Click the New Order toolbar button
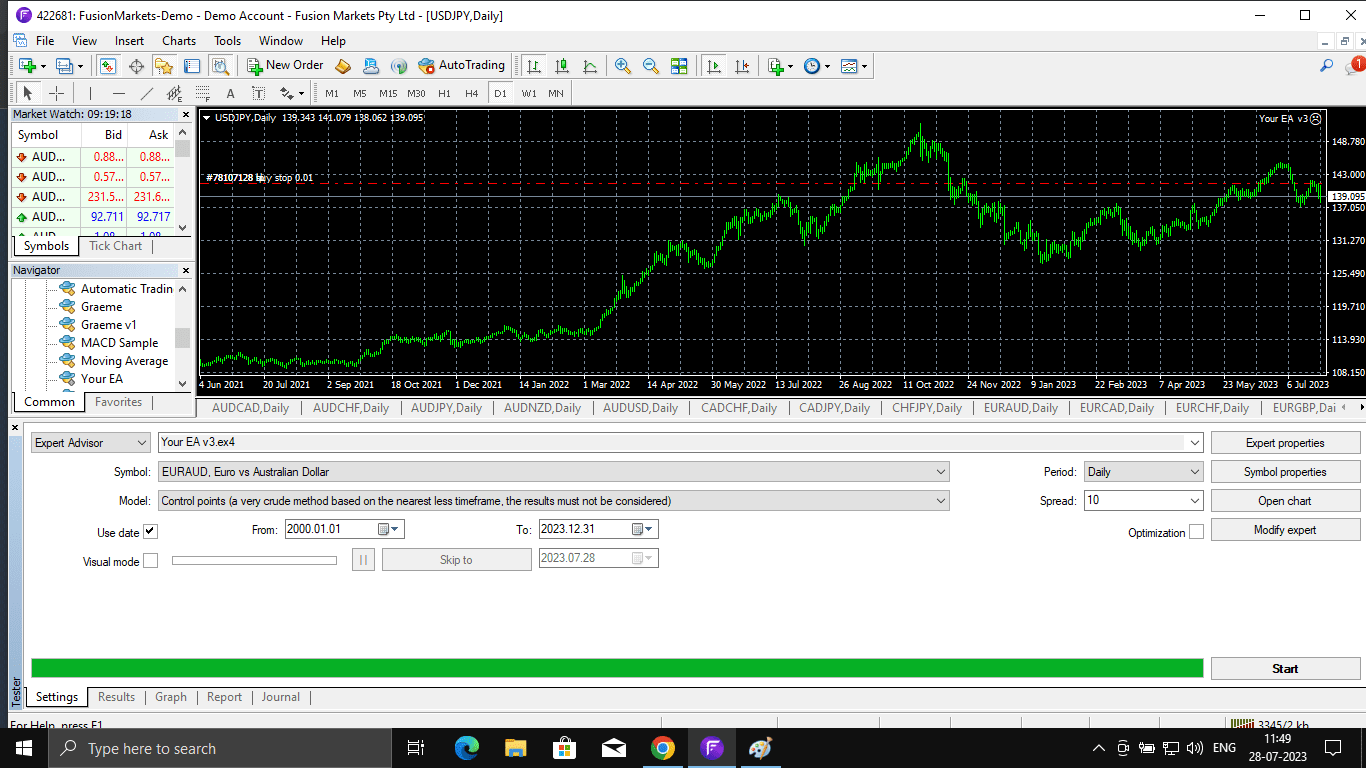 [286, 65]
